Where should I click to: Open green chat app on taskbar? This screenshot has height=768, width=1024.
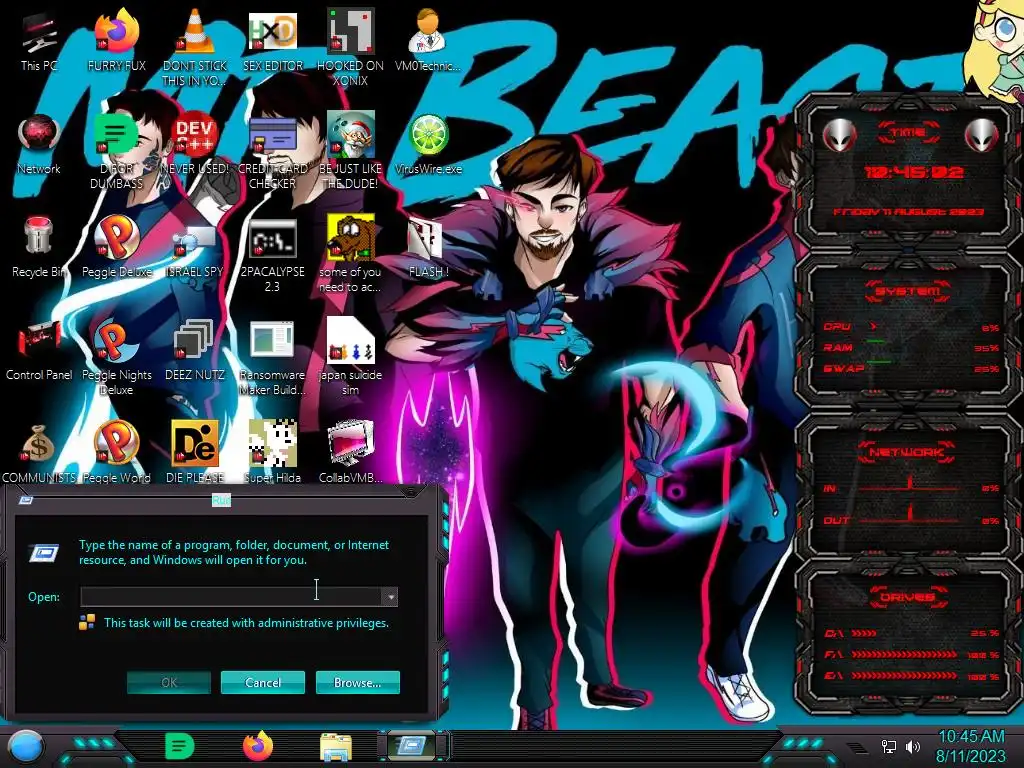[x=179, y=746]
